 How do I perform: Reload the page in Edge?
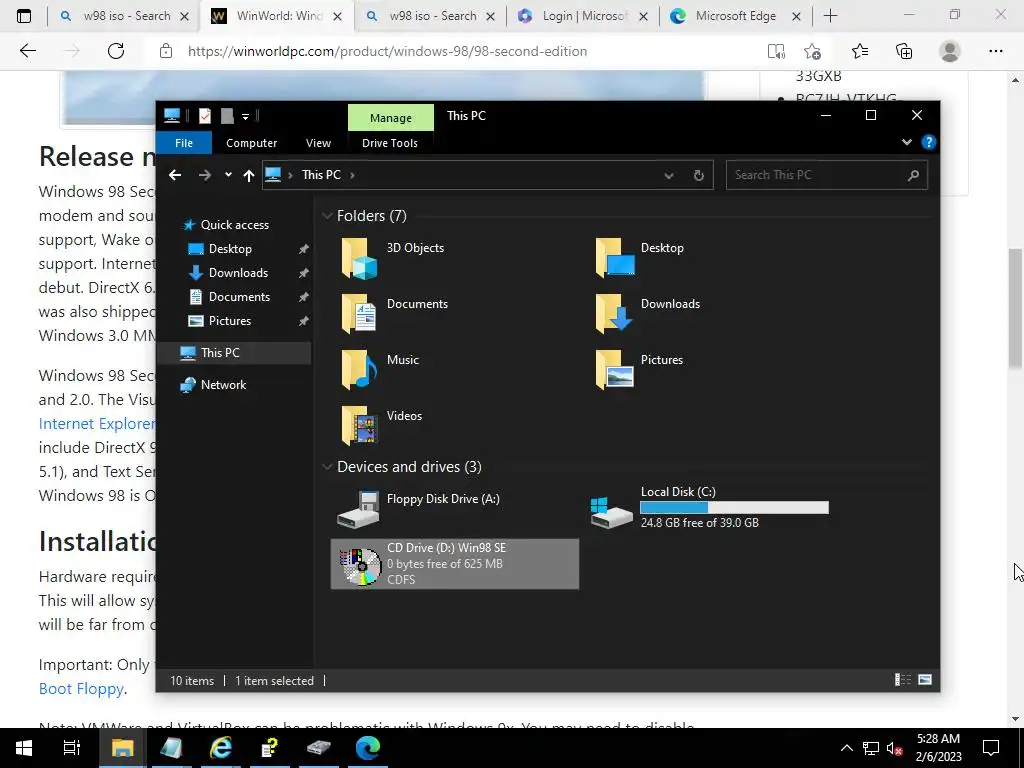click(x=116, y=51)
